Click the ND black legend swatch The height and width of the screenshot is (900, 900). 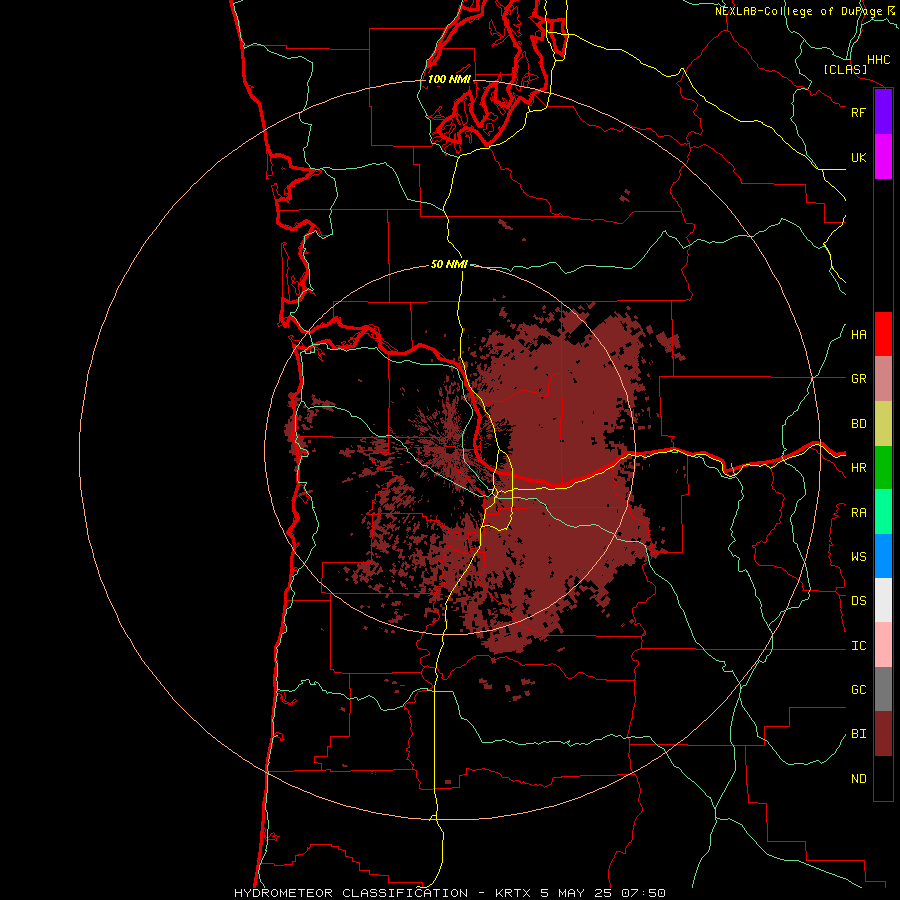coord(883,778)
